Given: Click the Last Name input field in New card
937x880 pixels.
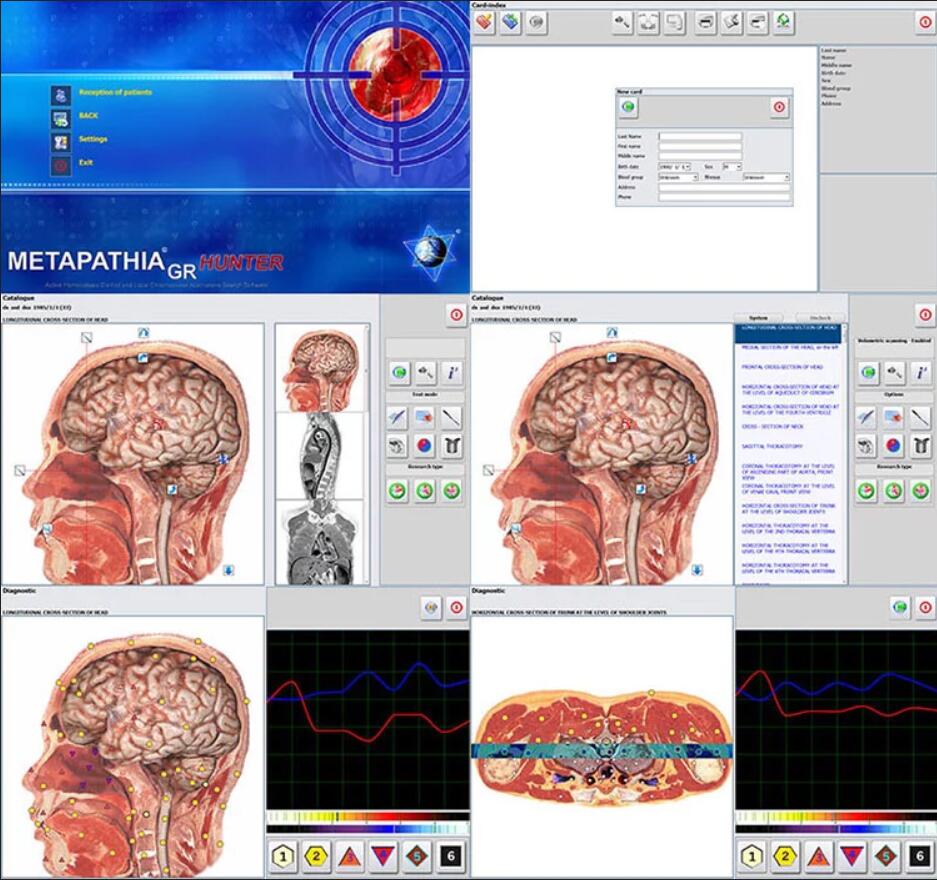Looking at the screenshot, I should pos(699,136).
